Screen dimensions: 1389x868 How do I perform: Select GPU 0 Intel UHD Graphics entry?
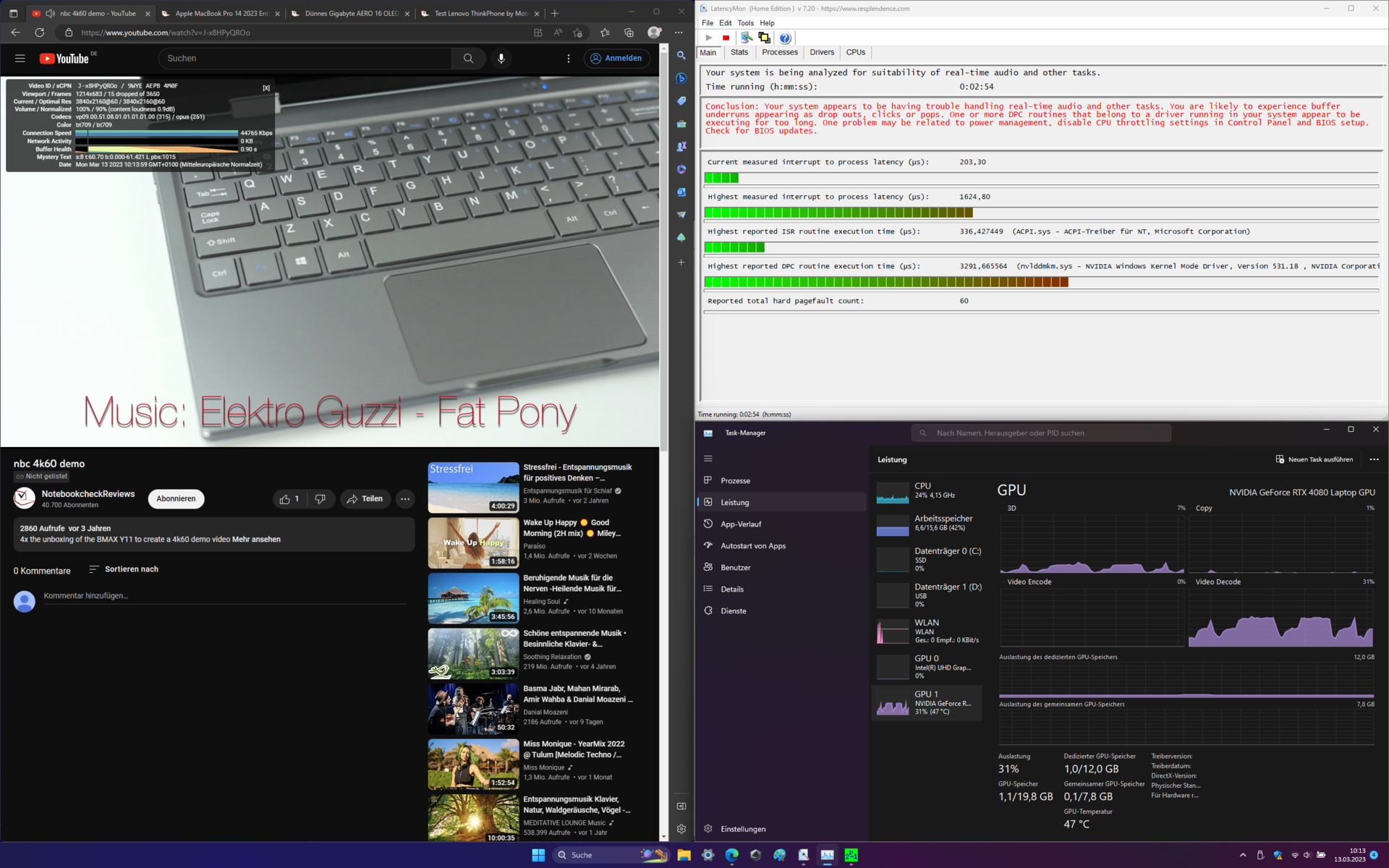coord(927,666)
